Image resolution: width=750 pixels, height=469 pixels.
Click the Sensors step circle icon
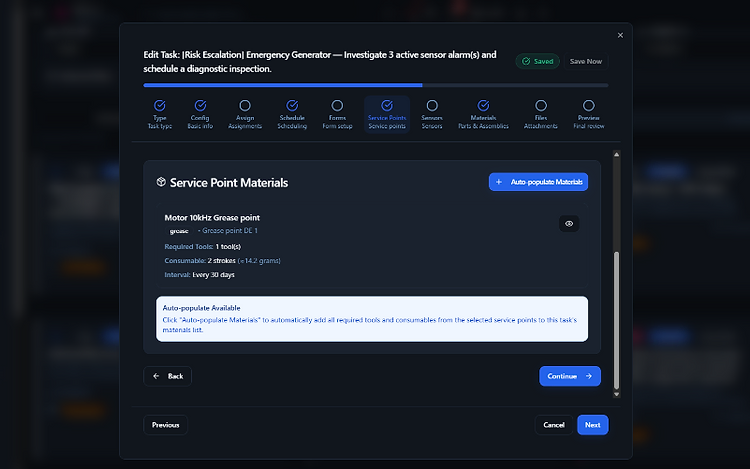click(432, 105)
